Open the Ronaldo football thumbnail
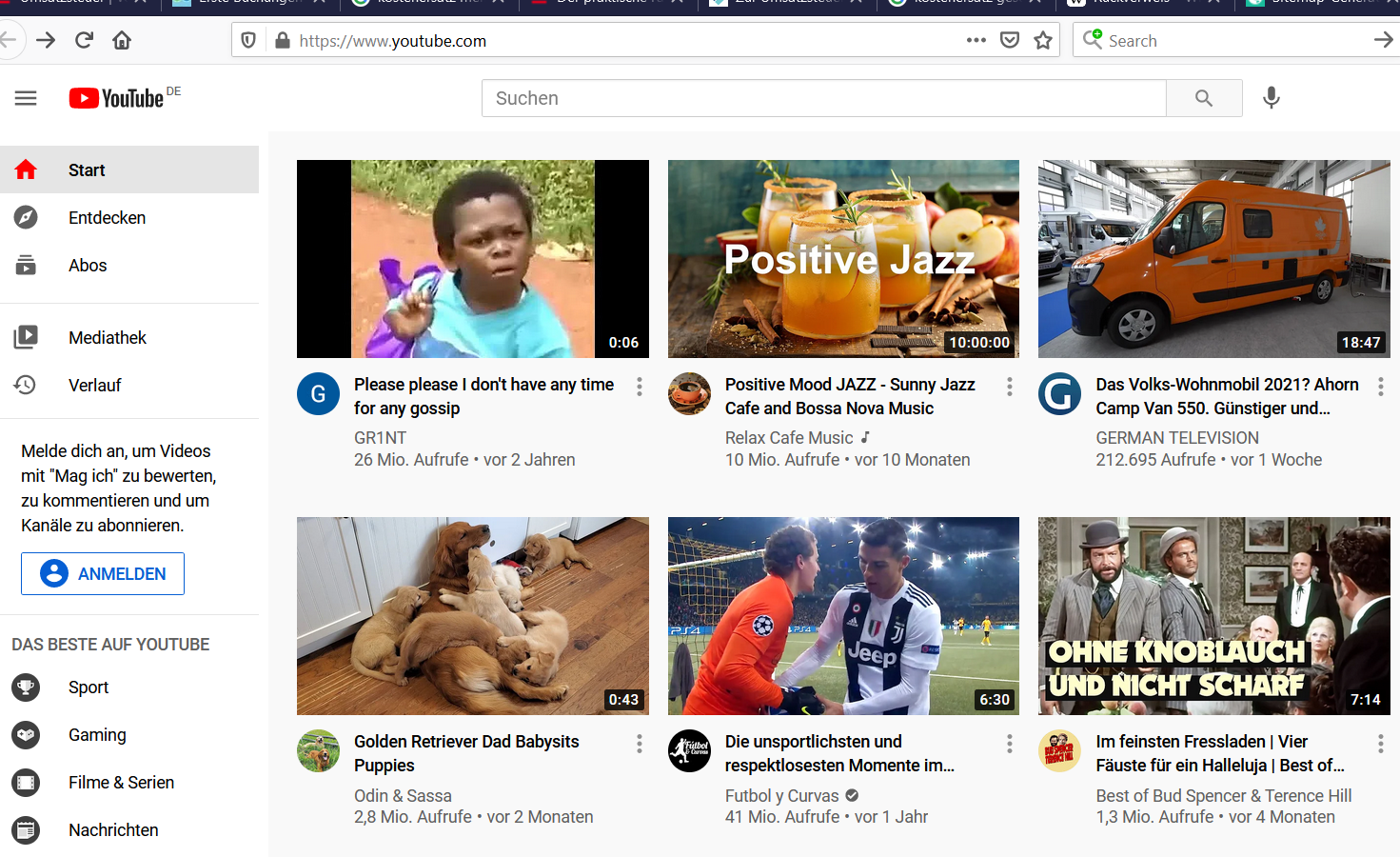Viewport: 1400px width, 857px height. pyautogui.click(x=843, y=616)
